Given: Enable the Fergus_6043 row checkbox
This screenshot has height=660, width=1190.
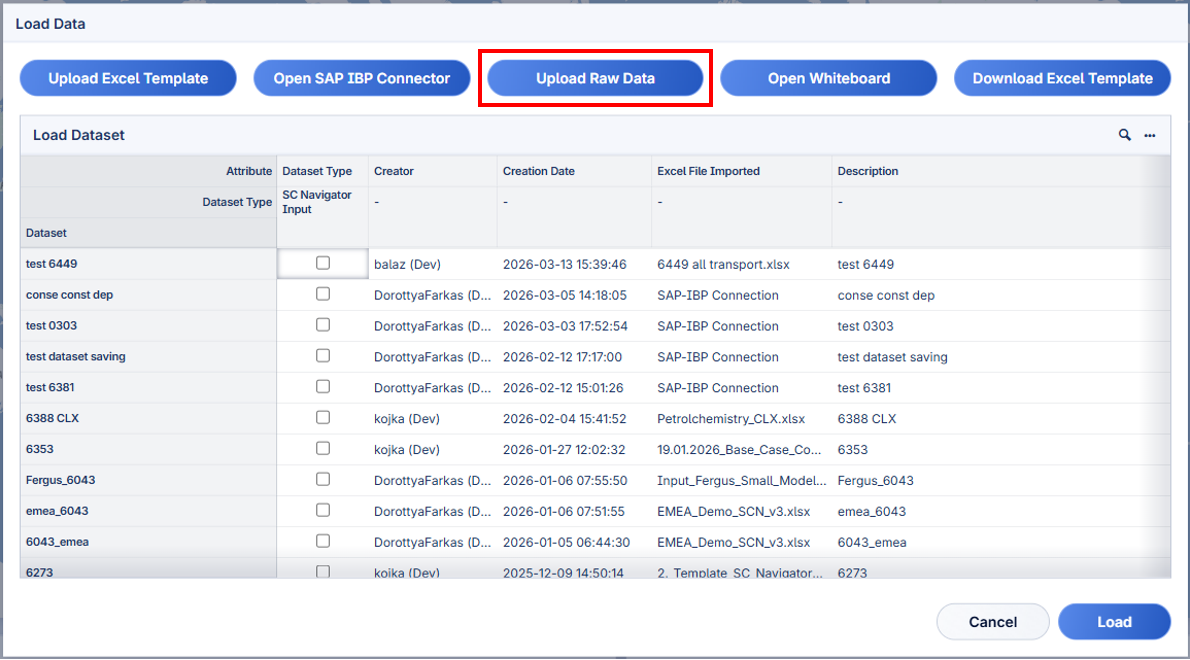Looking at the screenshot, I should click(x=322, y=479).
